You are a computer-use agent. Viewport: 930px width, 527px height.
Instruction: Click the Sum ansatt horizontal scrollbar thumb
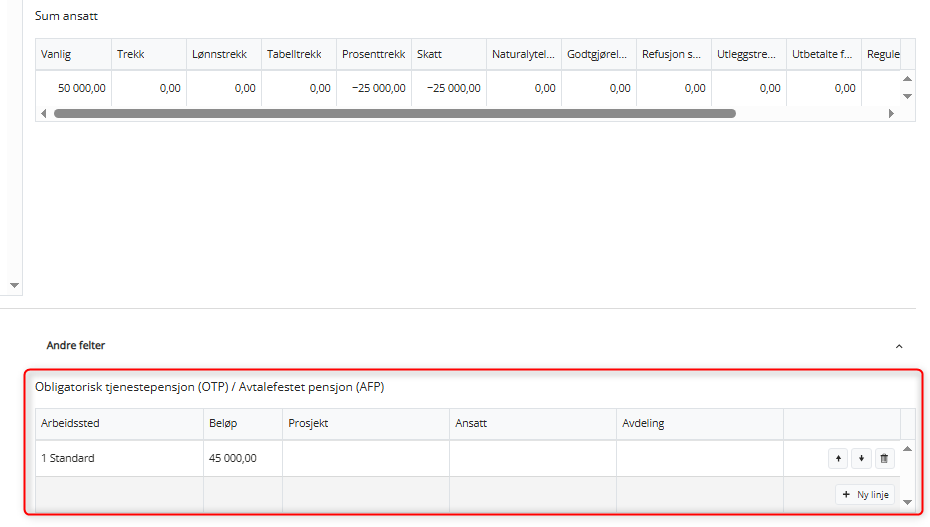(395, 113)
